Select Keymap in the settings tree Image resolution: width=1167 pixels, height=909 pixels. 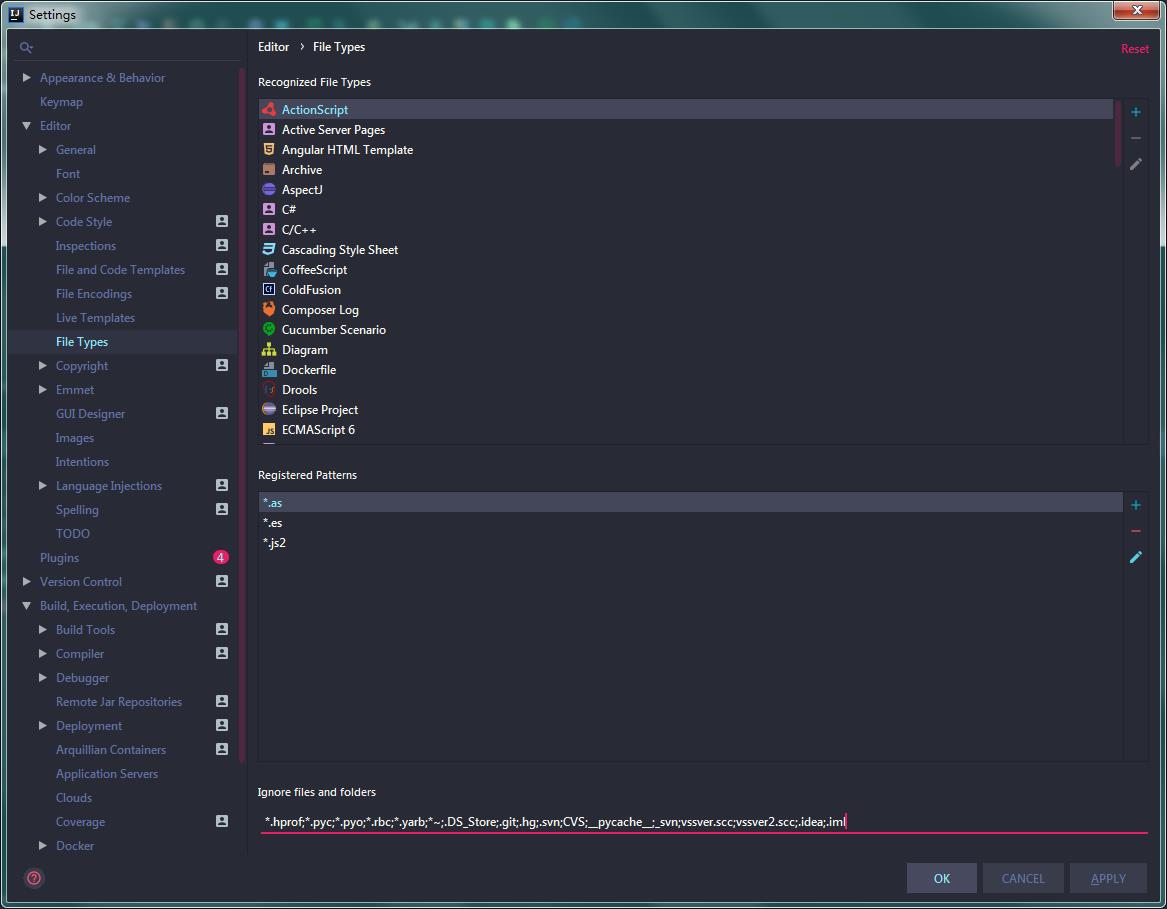[x=61, y=102]
